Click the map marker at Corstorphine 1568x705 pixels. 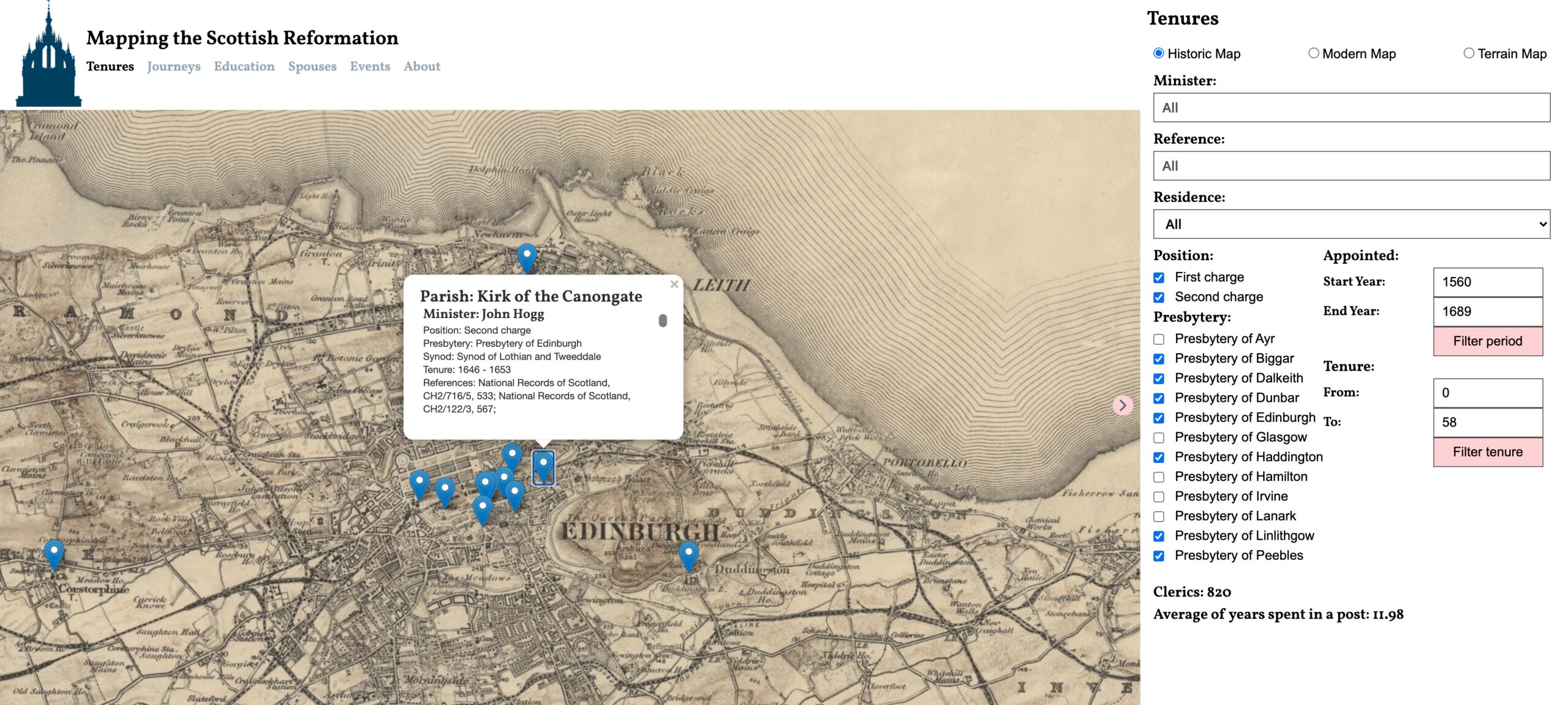click(x=54, y=554)
